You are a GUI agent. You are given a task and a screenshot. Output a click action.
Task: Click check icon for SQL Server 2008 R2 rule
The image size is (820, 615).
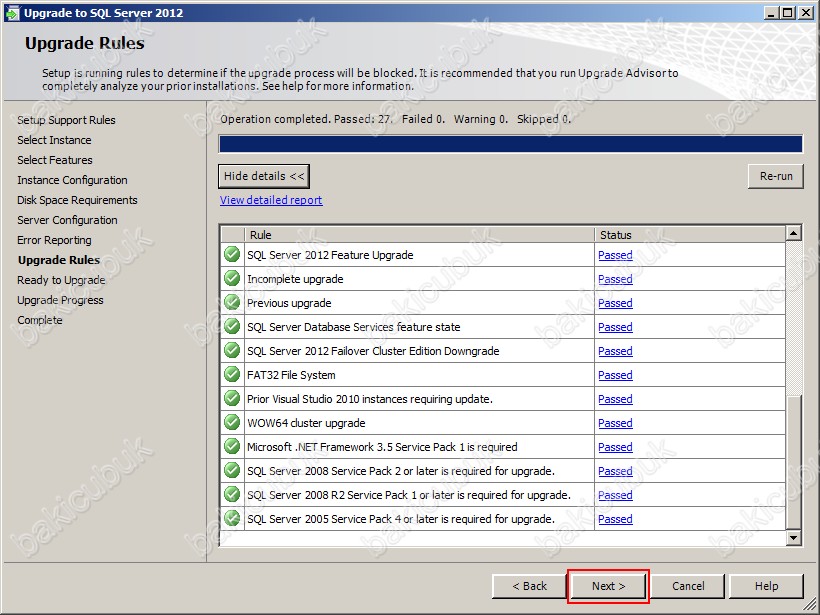[232, 495]
